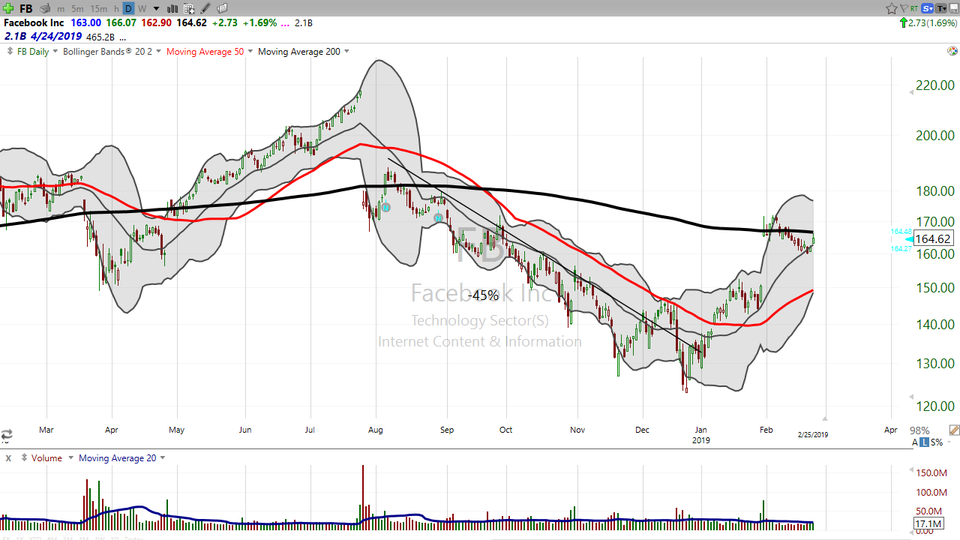Click the net change +2.73 value
The width and height of the screenshot is (960, 540).
225,23
